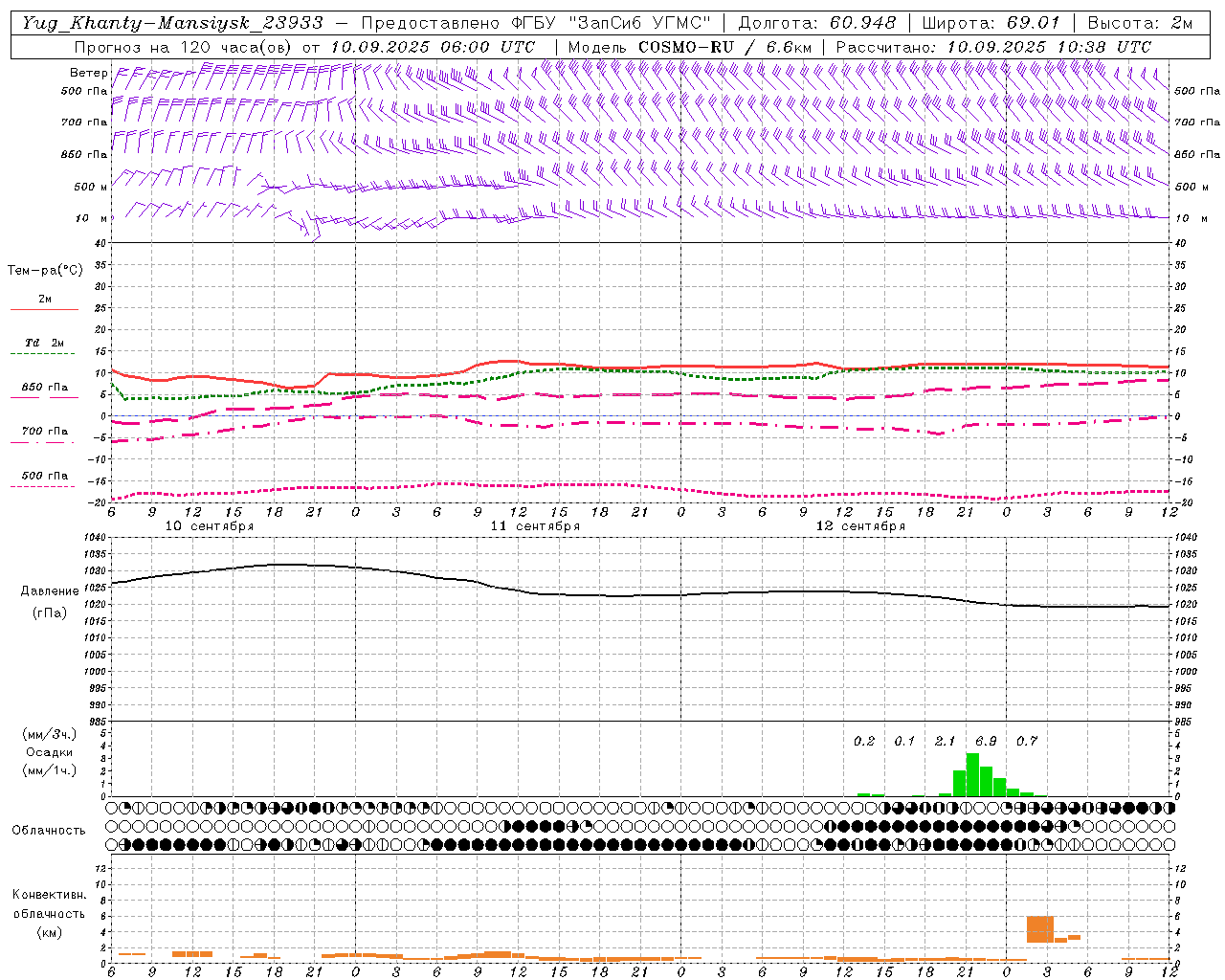Select the 'Долгота: 60.948' longitude field

(817, 22)
